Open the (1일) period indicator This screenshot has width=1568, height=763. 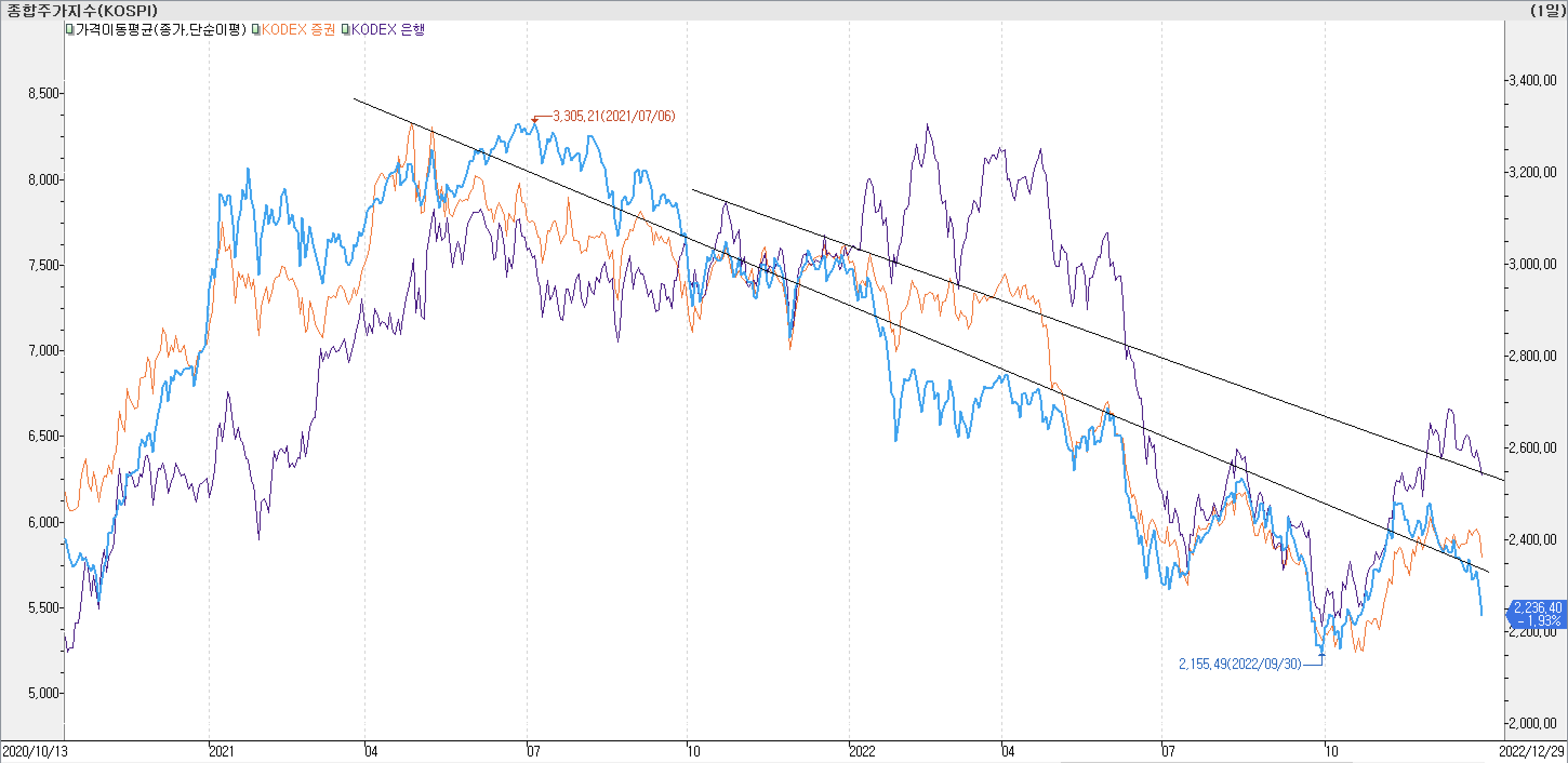[x=1547, y=10]
